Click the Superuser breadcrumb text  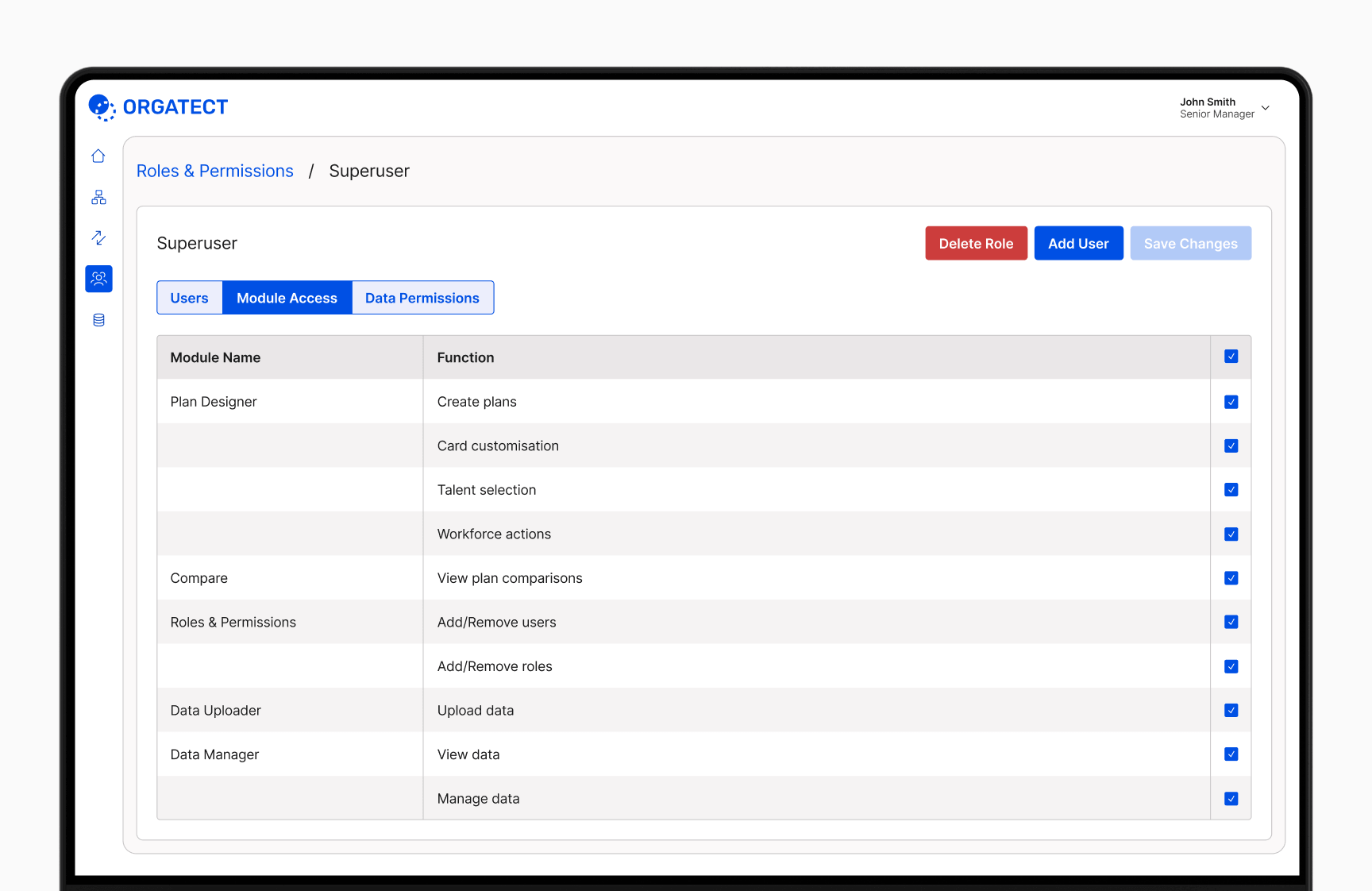(x=369, y=171)
